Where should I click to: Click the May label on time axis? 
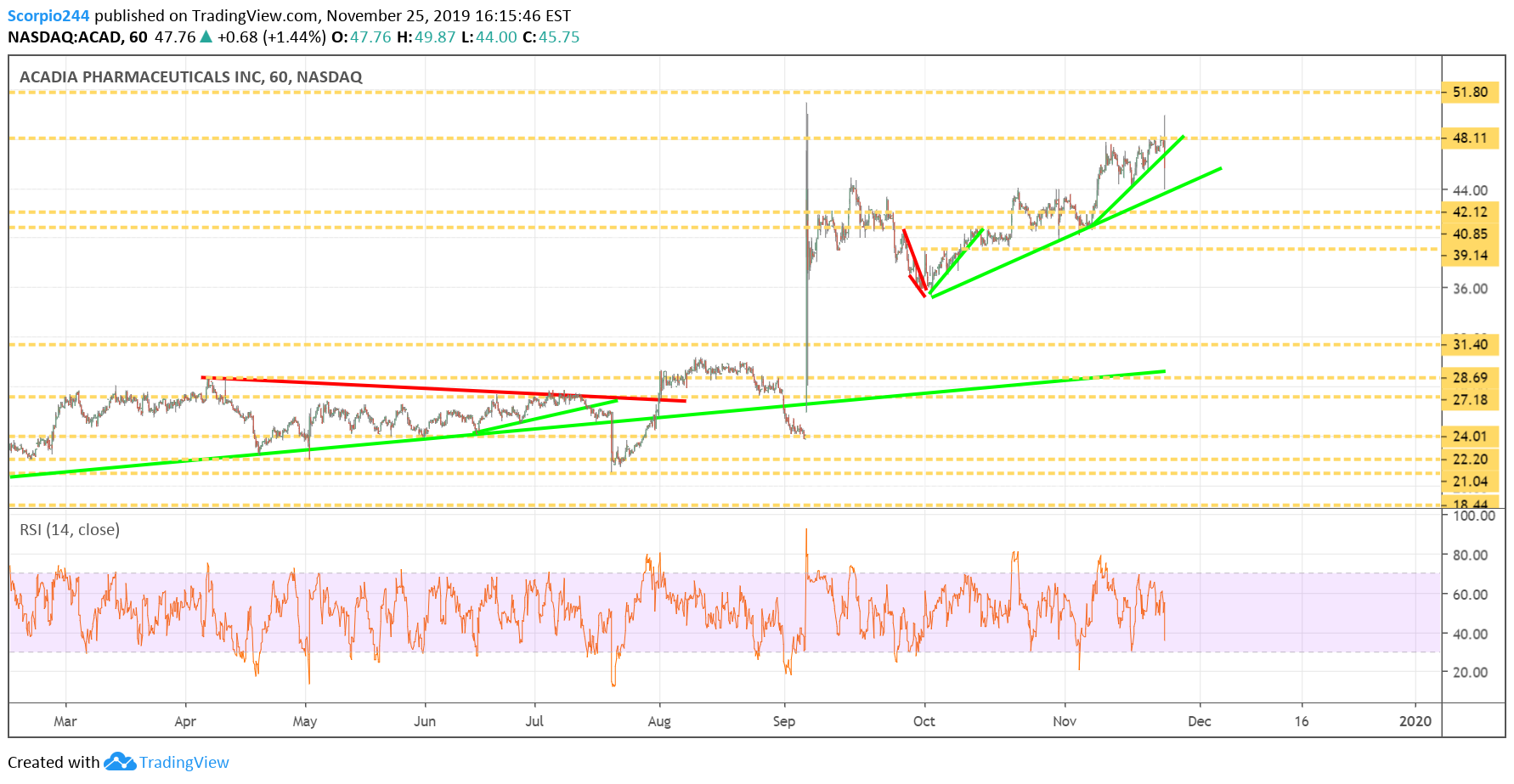pyautogui.click(x=305, y=721)
